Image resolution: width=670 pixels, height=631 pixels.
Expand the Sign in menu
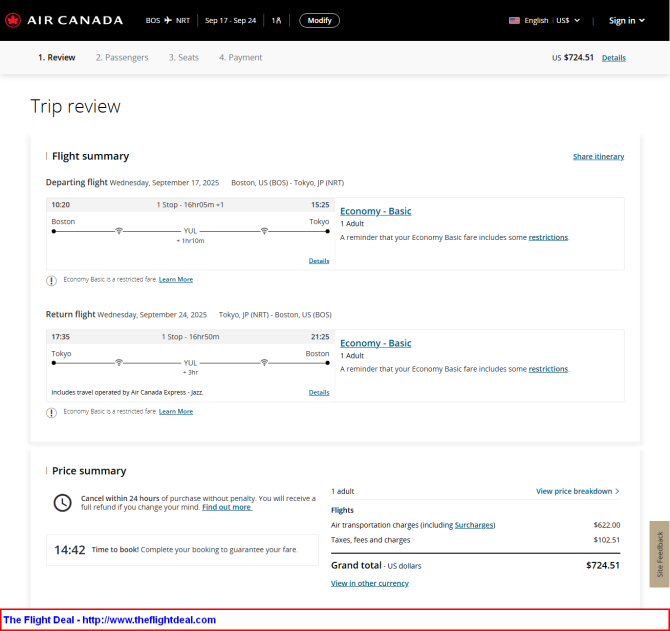click(626, 21)
